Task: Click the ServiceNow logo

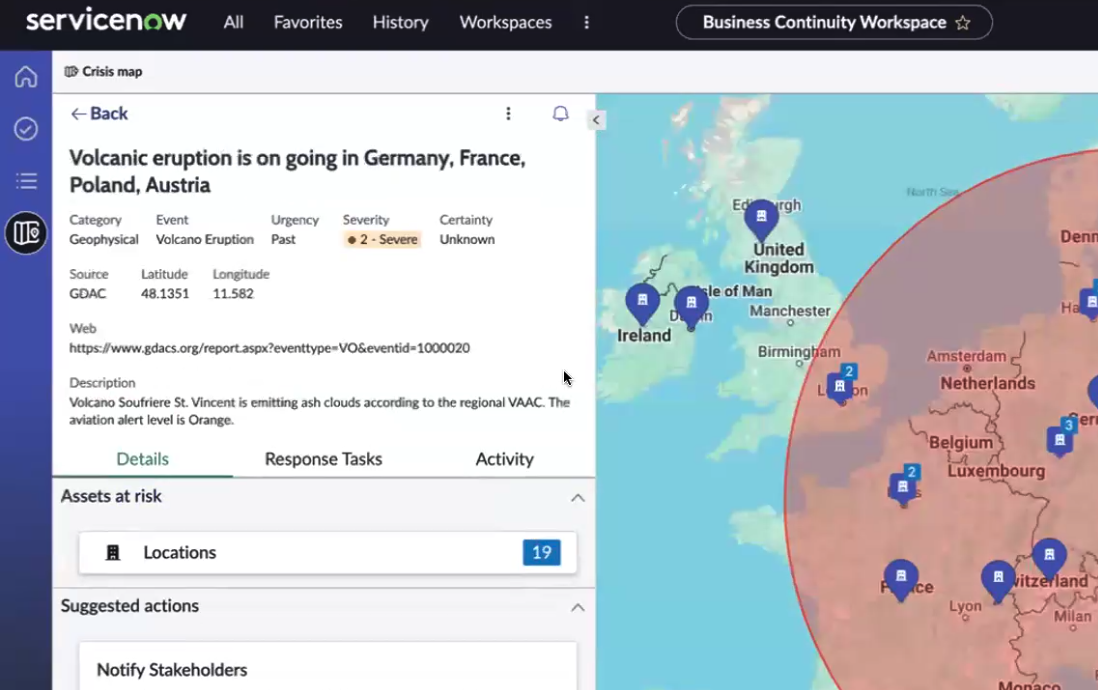Action: (x=106, y=20)
